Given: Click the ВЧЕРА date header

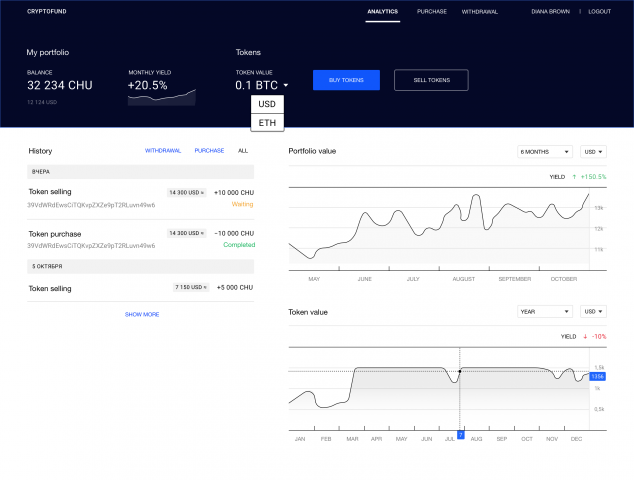Looking at the screenshot, I should coord(140,172).
